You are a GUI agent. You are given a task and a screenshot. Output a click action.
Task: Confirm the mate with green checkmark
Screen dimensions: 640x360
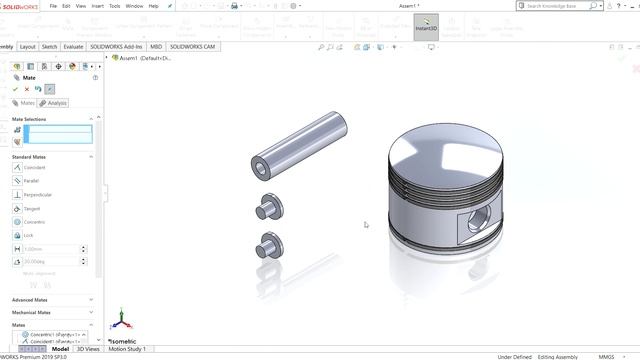[x=16, y=89]
